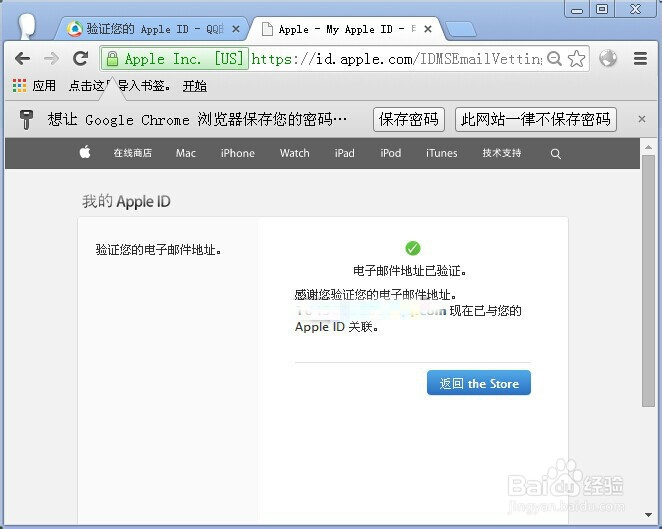This screenshot has height=529, width=662.
Task: Minimize the Chrome window
Action: click(x=576, y=9)
